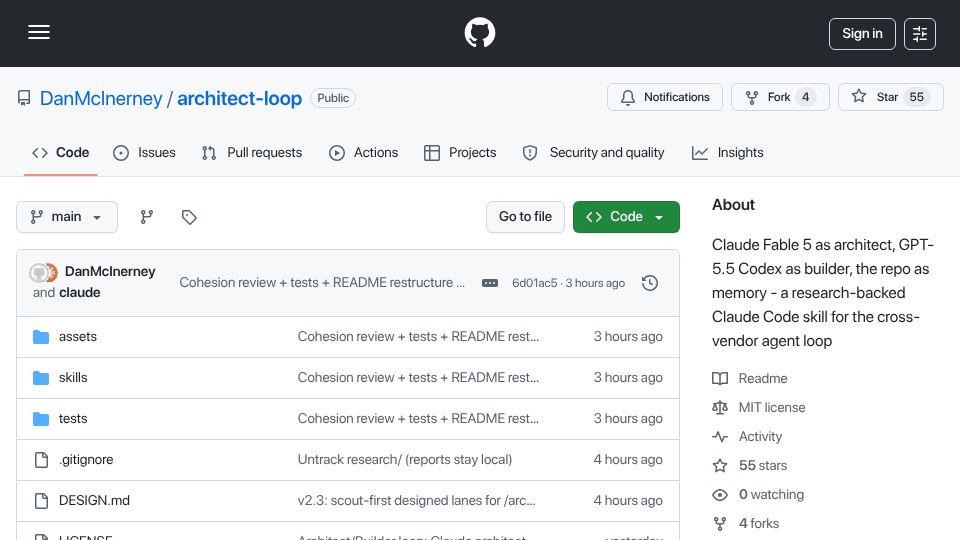This screenshot has width=960, height=540.
Task: Open assets row commit message link
Action: [x=418, y=337]
